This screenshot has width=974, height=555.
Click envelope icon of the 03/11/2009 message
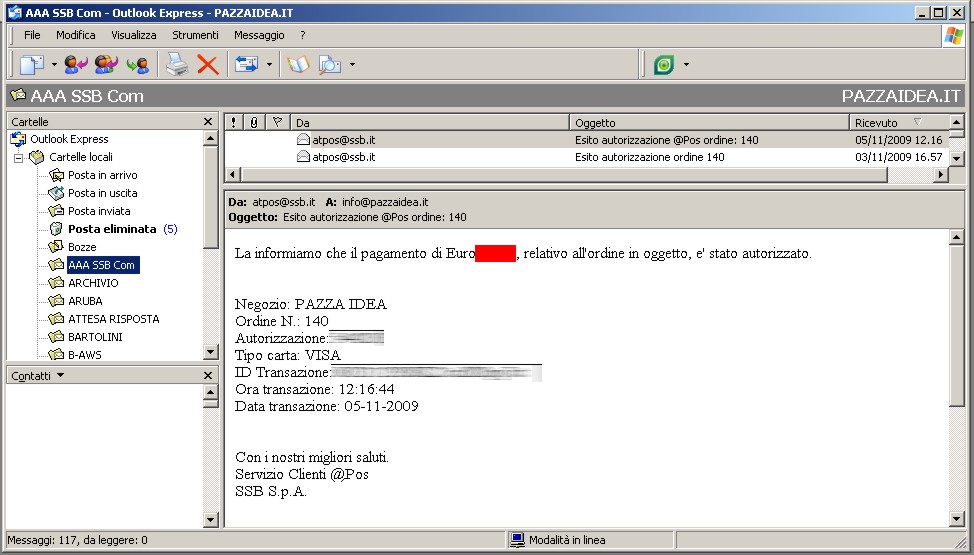[303, 157]
